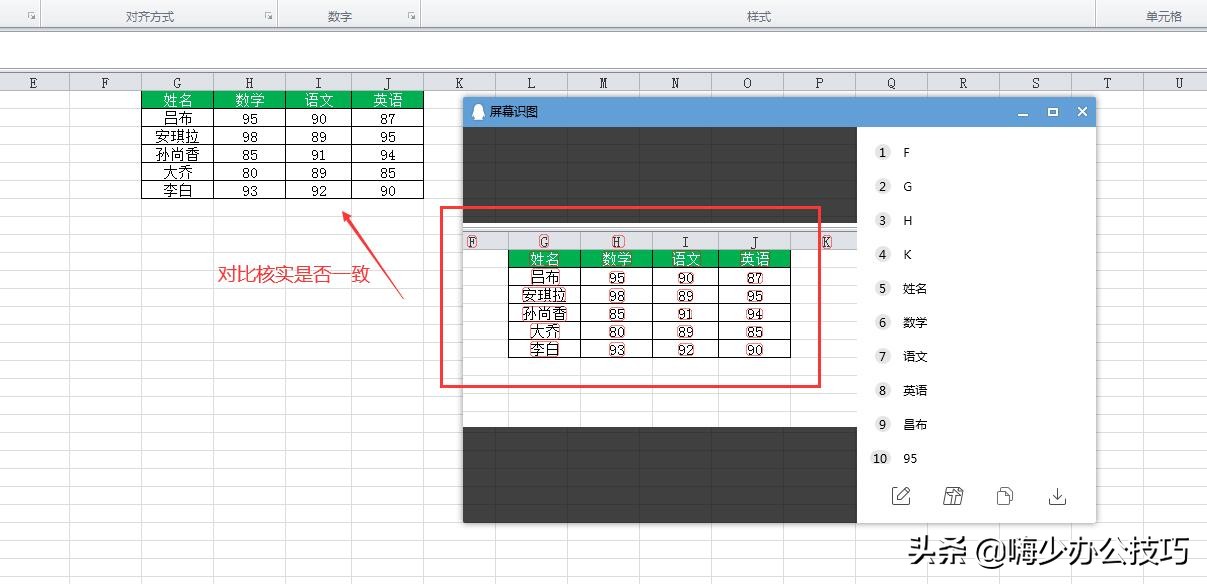Click recognized 安琪拉 text in 屏幕识图 preview
Screen dimensions: 1207x584
point(544,295)
